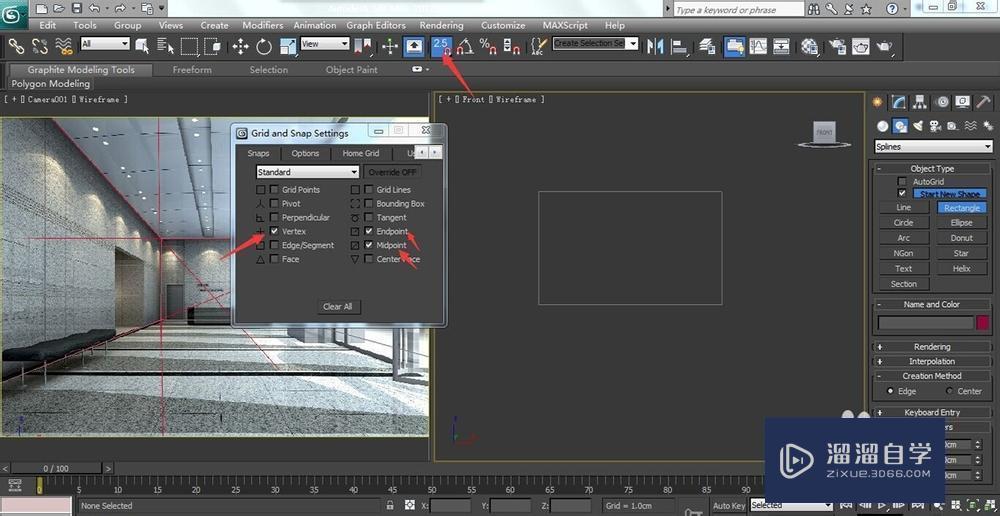Screen dimensions: 1000x516
Task: Click the Align tool
Action: coord(679,46)
